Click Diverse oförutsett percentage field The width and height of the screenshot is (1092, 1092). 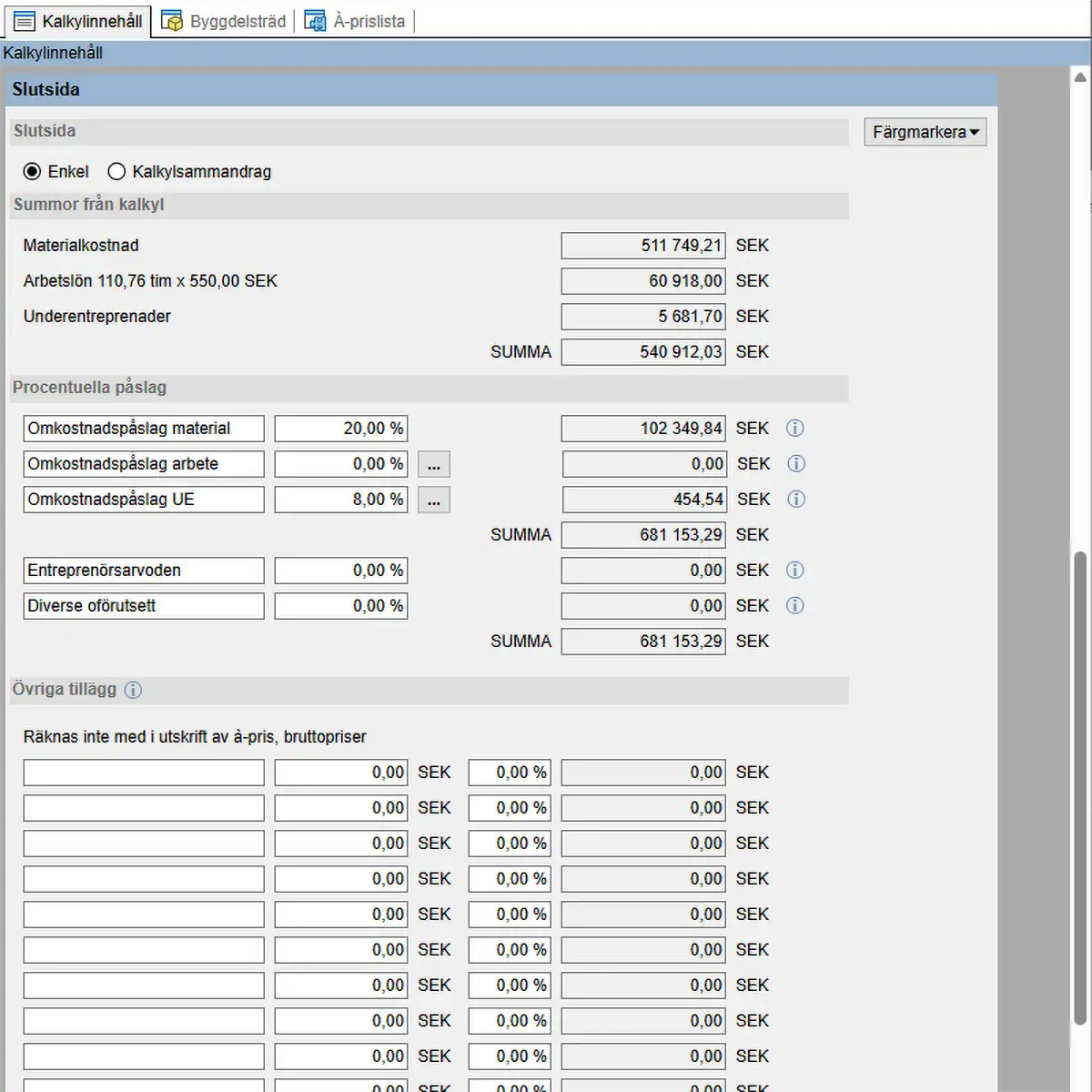[x=341, y=606]
